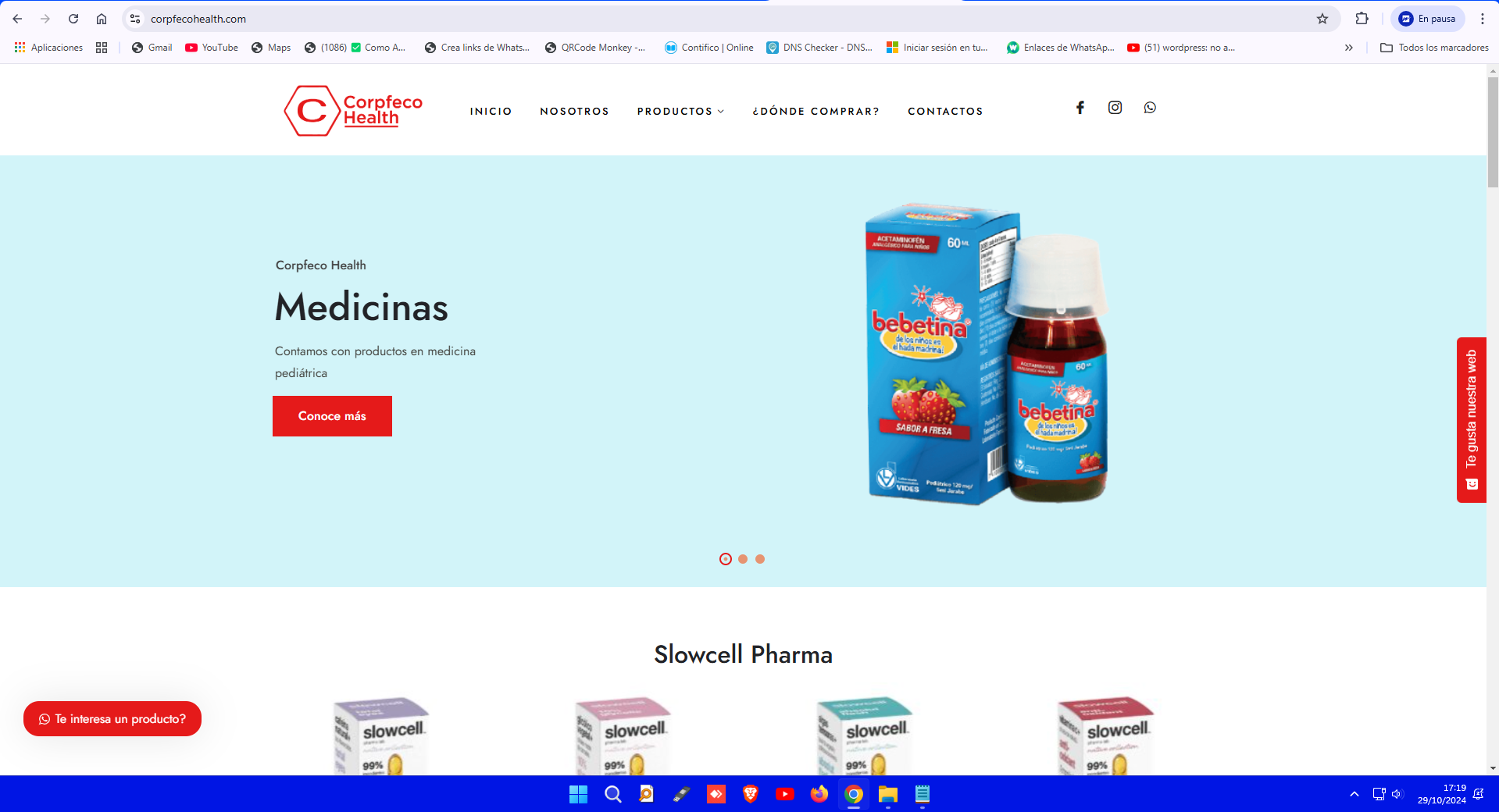Open Brave browser from the taskbar
The image size is (1499, 812).
tap(751, 794)
